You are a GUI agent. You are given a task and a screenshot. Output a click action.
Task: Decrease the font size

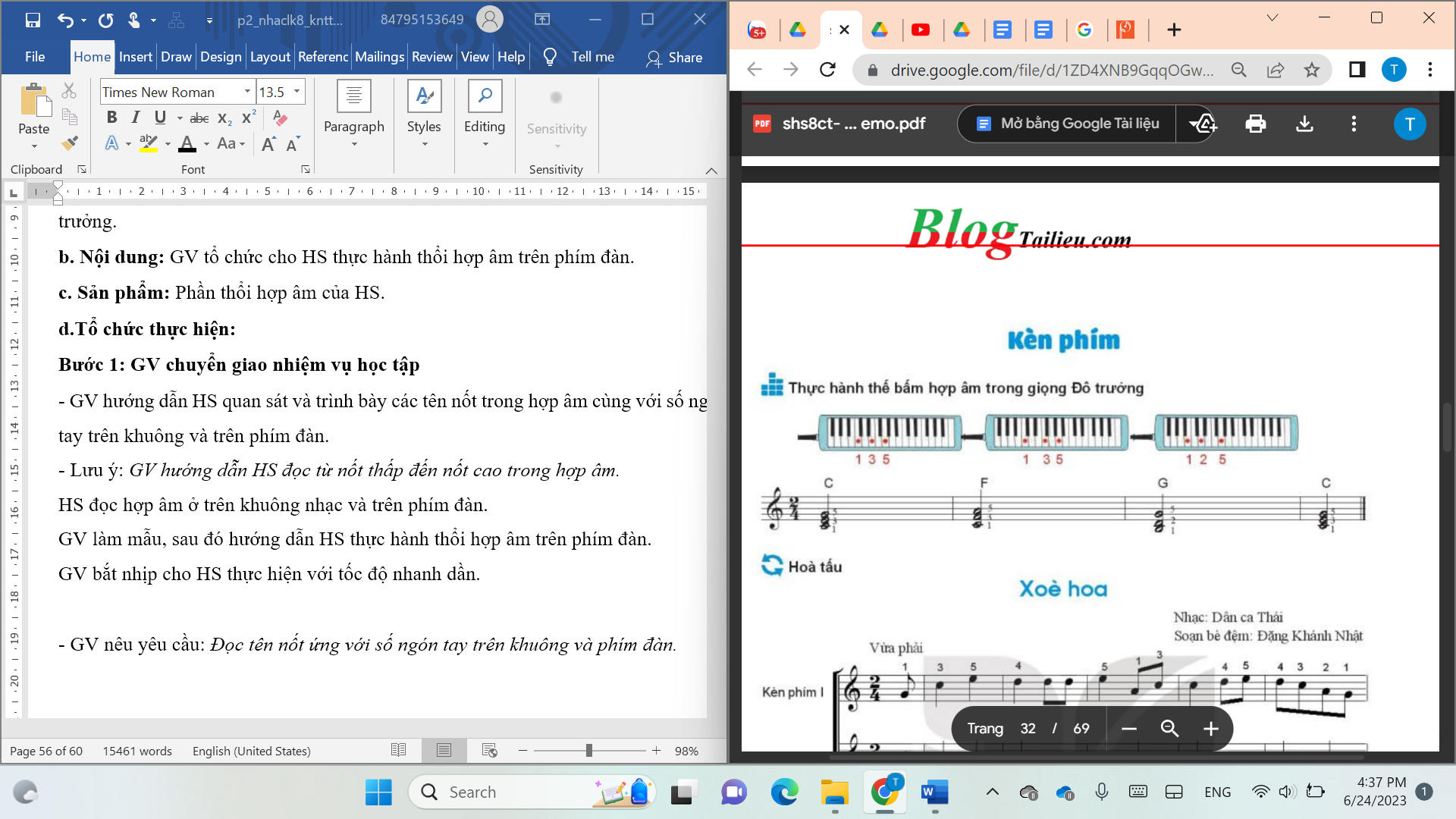click(293, 143)
